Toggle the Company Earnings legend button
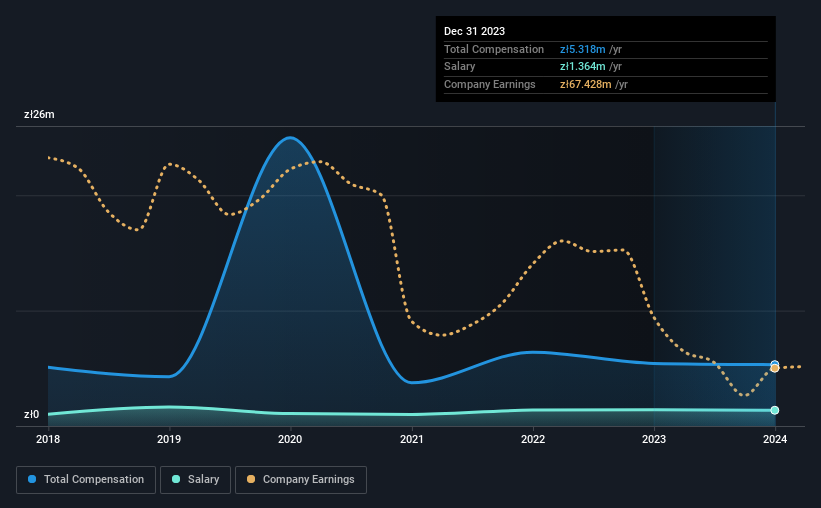 301,480
